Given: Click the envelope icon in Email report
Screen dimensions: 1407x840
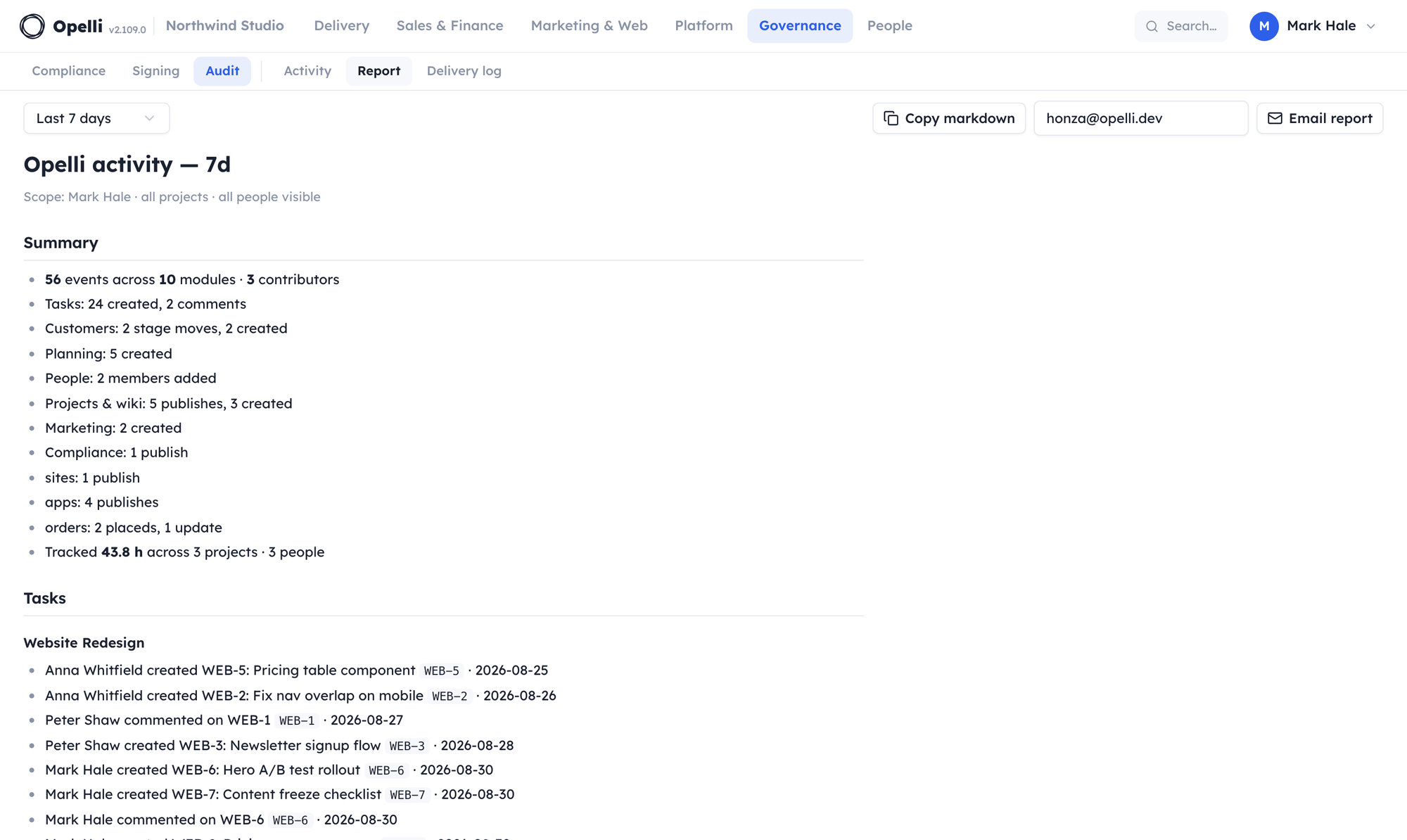Looking at the screenshot, I should 1275,118.
